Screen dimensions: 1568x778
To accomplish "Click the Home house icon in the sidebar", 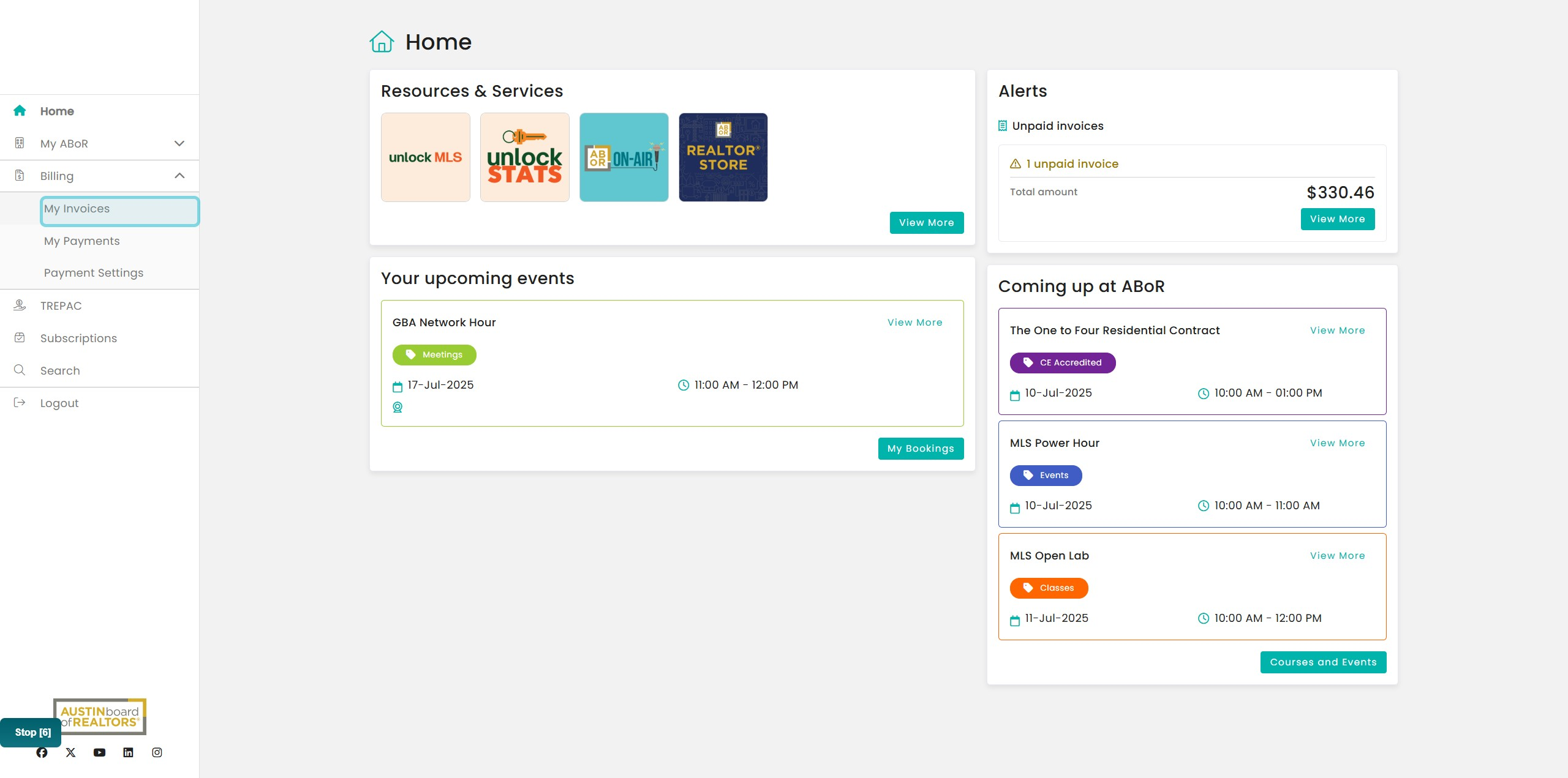I will [x=20, y=111].
